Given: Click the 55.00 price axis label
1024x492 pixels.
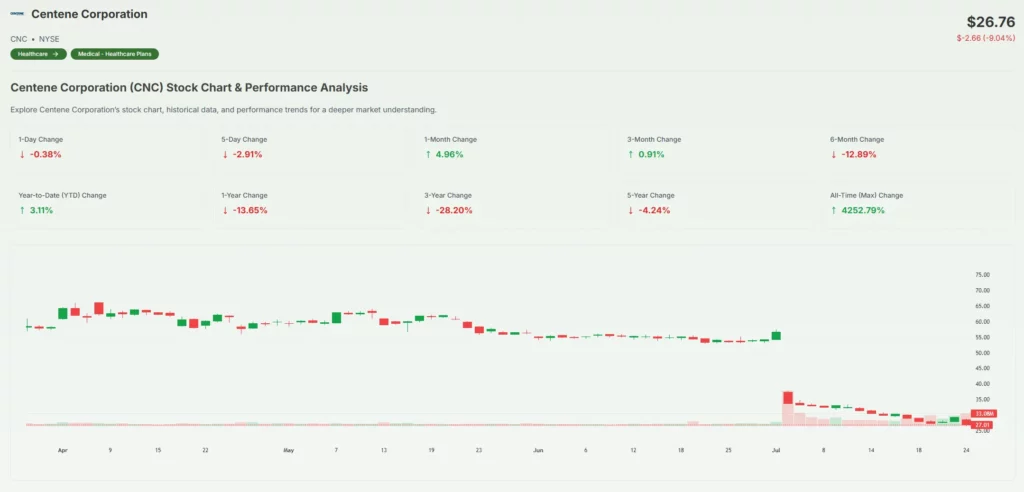Looking at the screenshot, I should click(x=981, y=337).
